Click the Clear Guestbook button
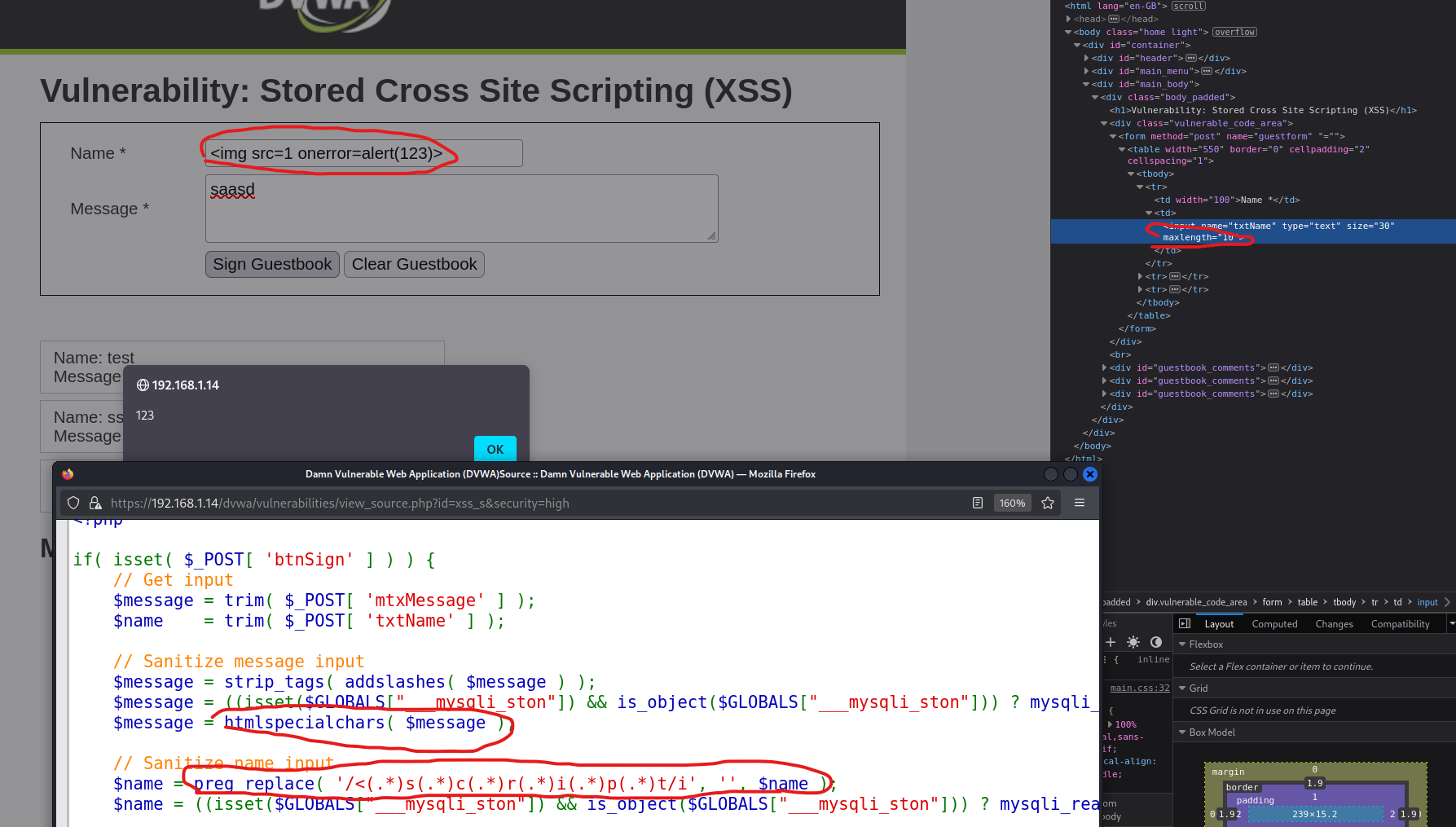This screenshot has height=827, width=1456. tap(414, 264)
